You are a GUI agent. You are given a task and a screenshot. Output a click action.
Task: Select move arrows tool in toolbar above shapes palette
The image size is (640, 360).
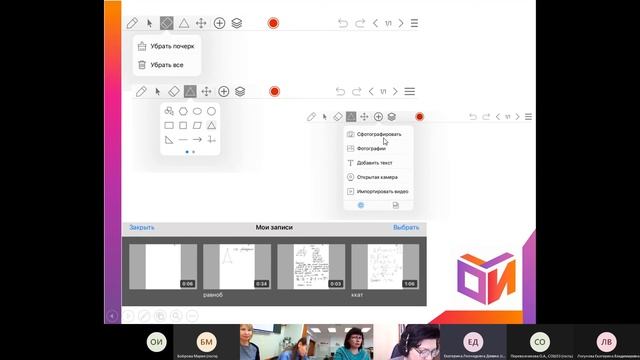pyautogui.click(x=207, y=91)
